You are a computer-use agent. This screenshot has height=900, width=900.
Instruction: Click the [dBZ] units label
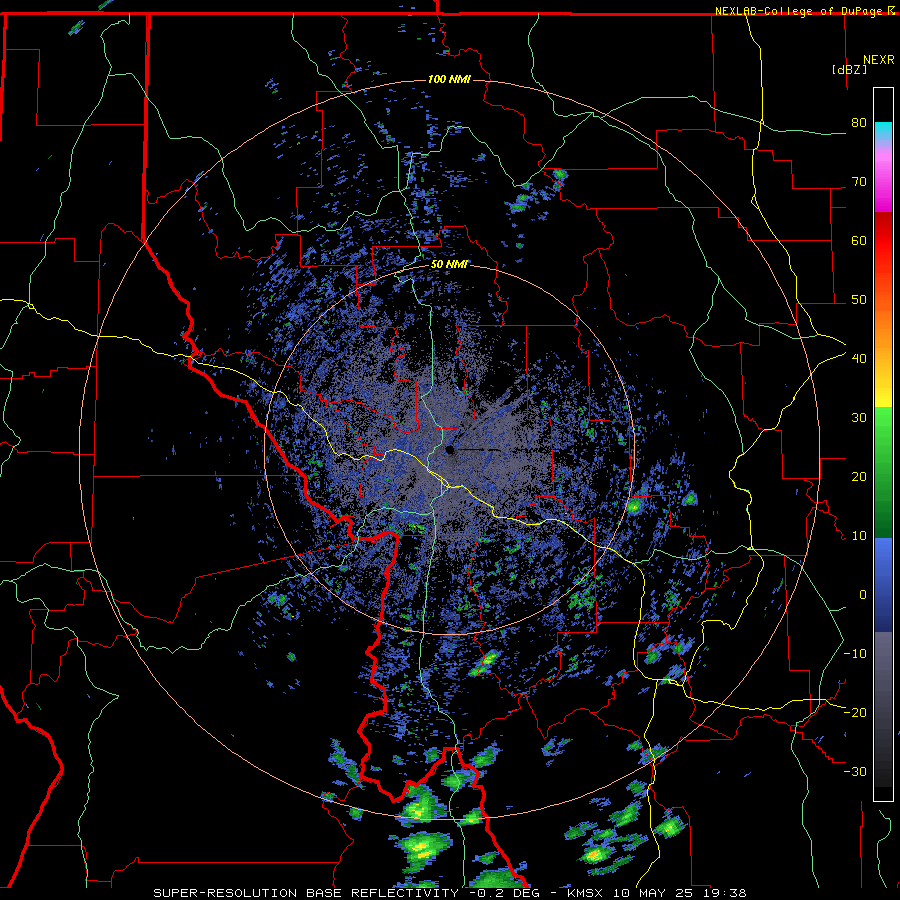(849, 69)
